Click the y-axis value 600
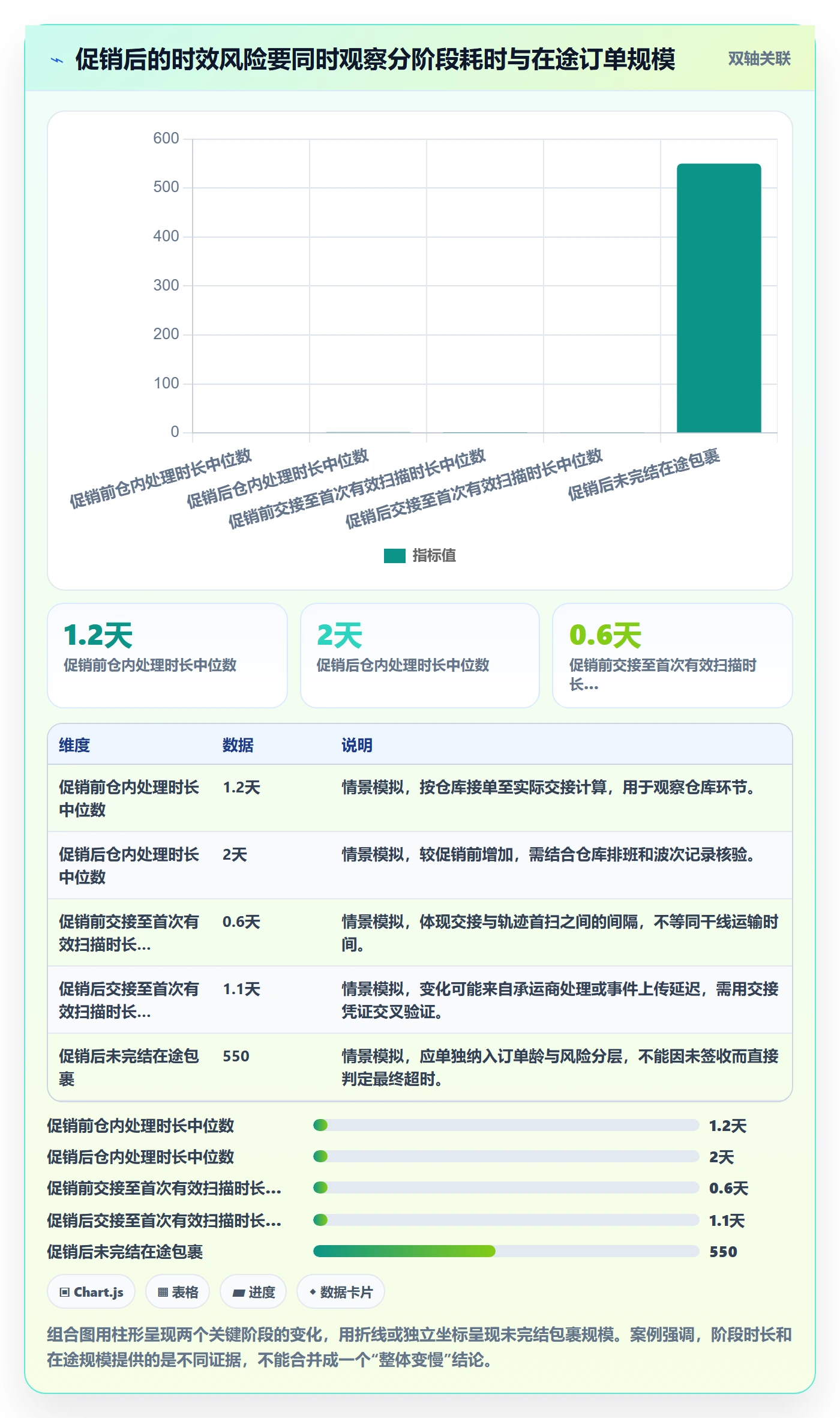Image resolution: width=840 pixels, height=1418 pixels. pos(166,139)
